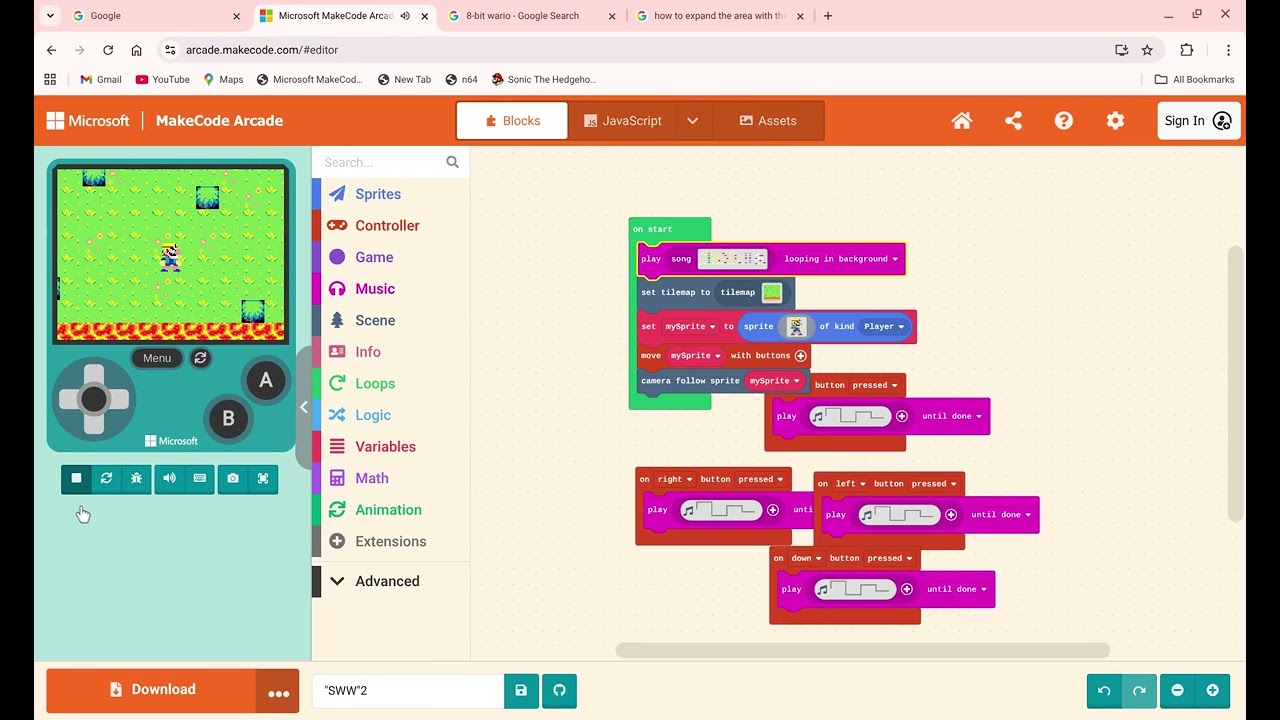The image size is (1280, 720).
Task: Switch to the Blocks editor tab
Action: (x=512, y=121)
